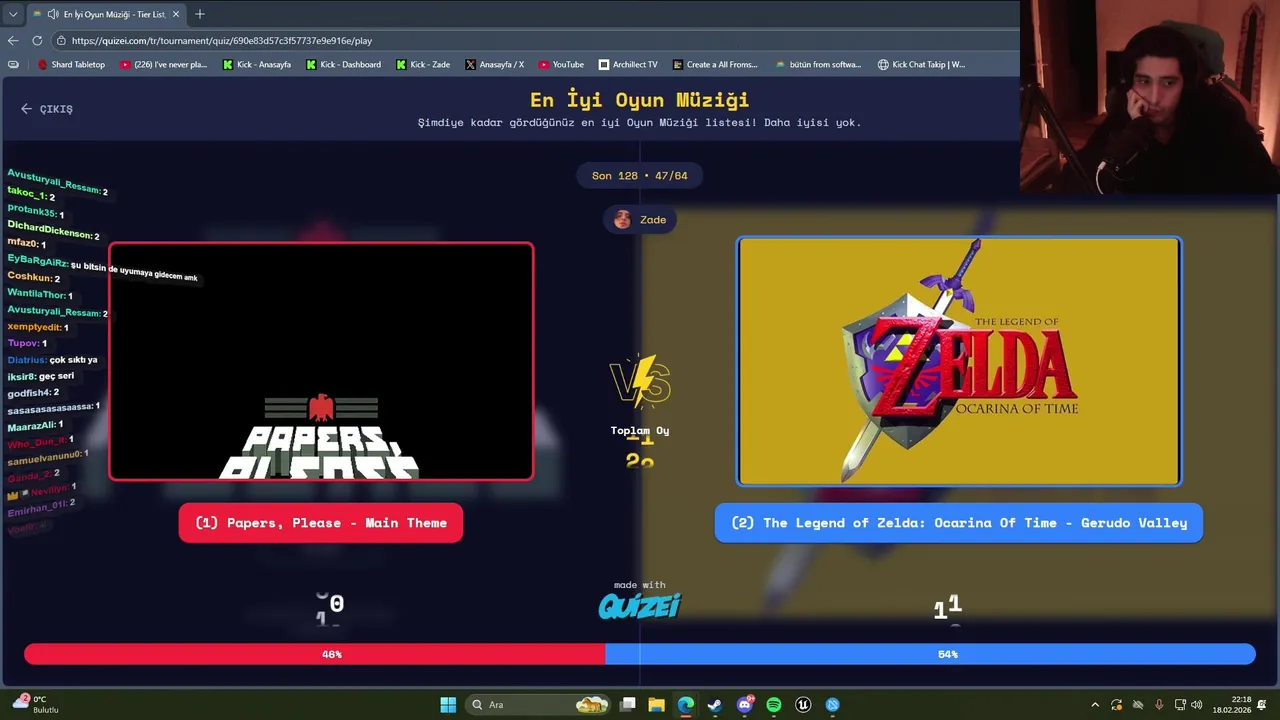The height and width of the screenshot is (720, 1280).
Task: Open the Windows Start menu
Action: (448, 705)
